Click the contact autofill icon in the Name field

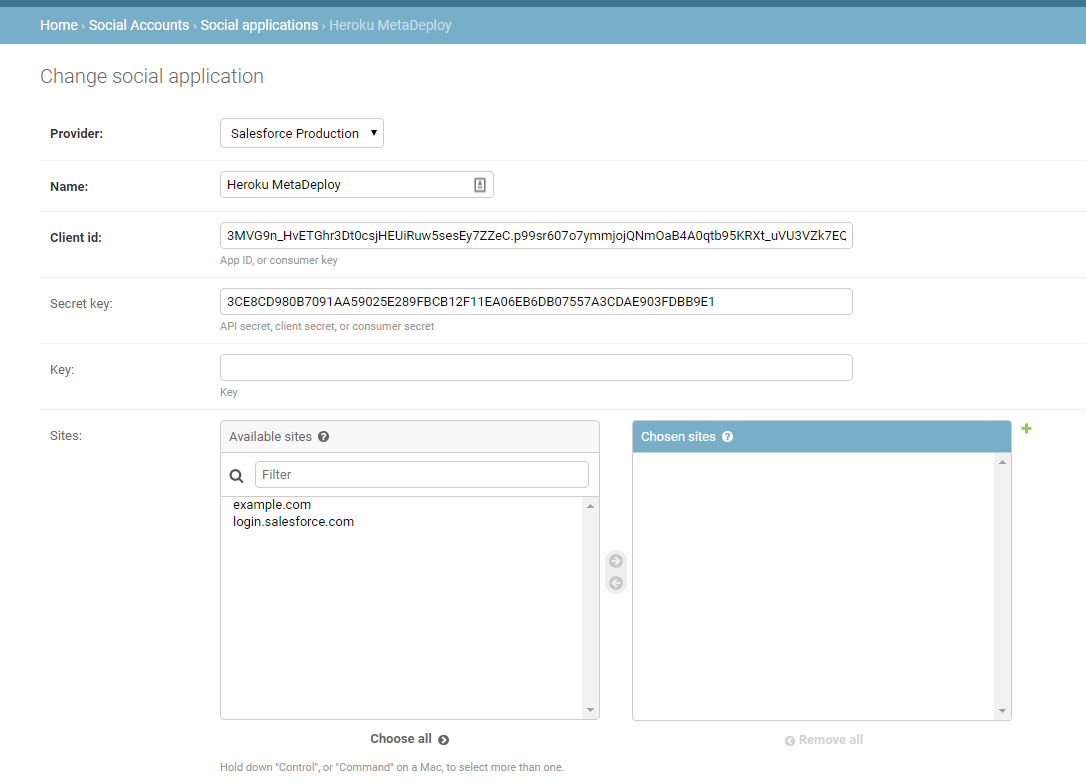tap(479, 184)
